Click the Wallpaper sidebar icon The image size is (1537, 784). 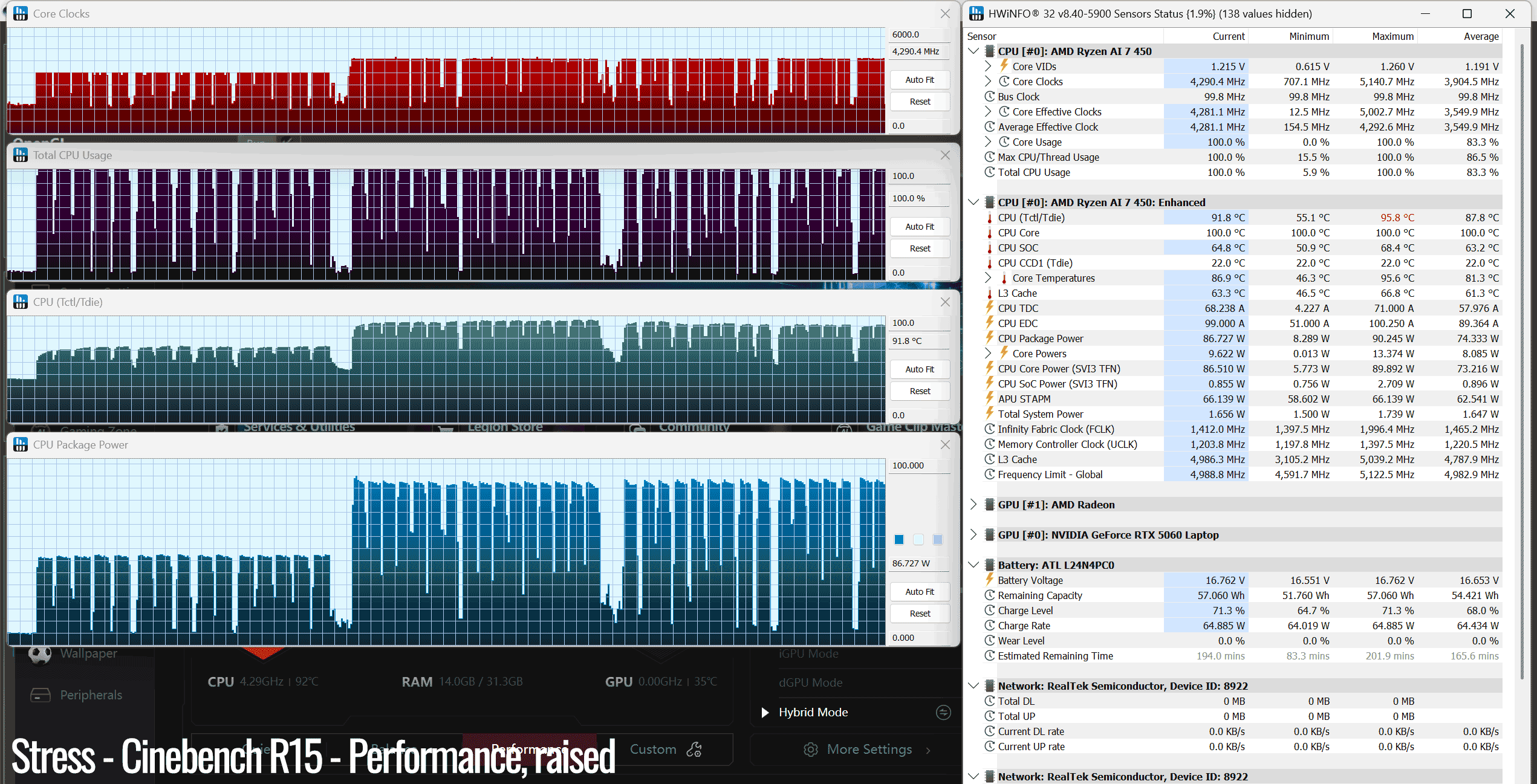tap(40, 654)
